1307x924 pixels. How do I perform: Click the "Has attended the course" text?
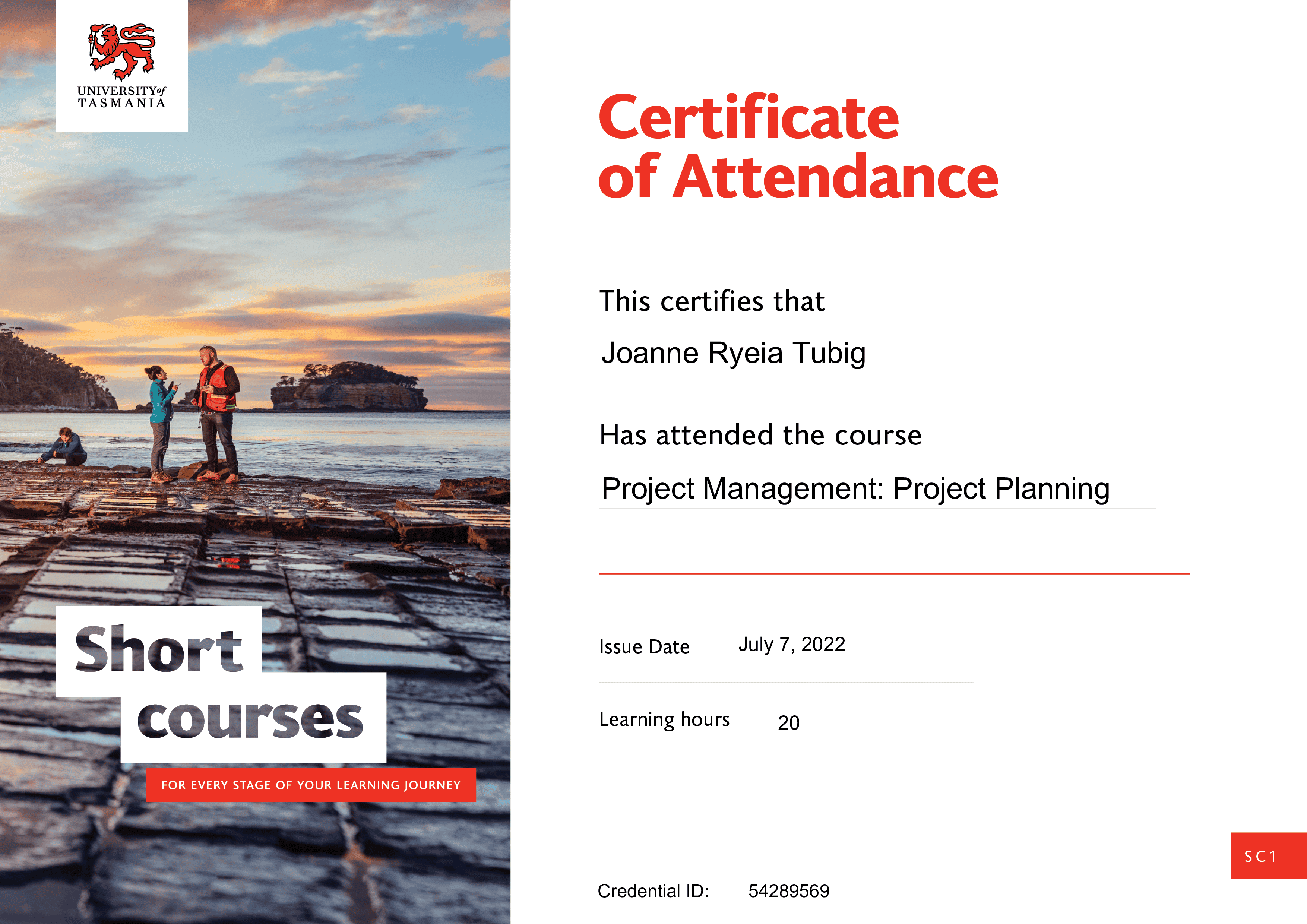[x=760, y=435]
